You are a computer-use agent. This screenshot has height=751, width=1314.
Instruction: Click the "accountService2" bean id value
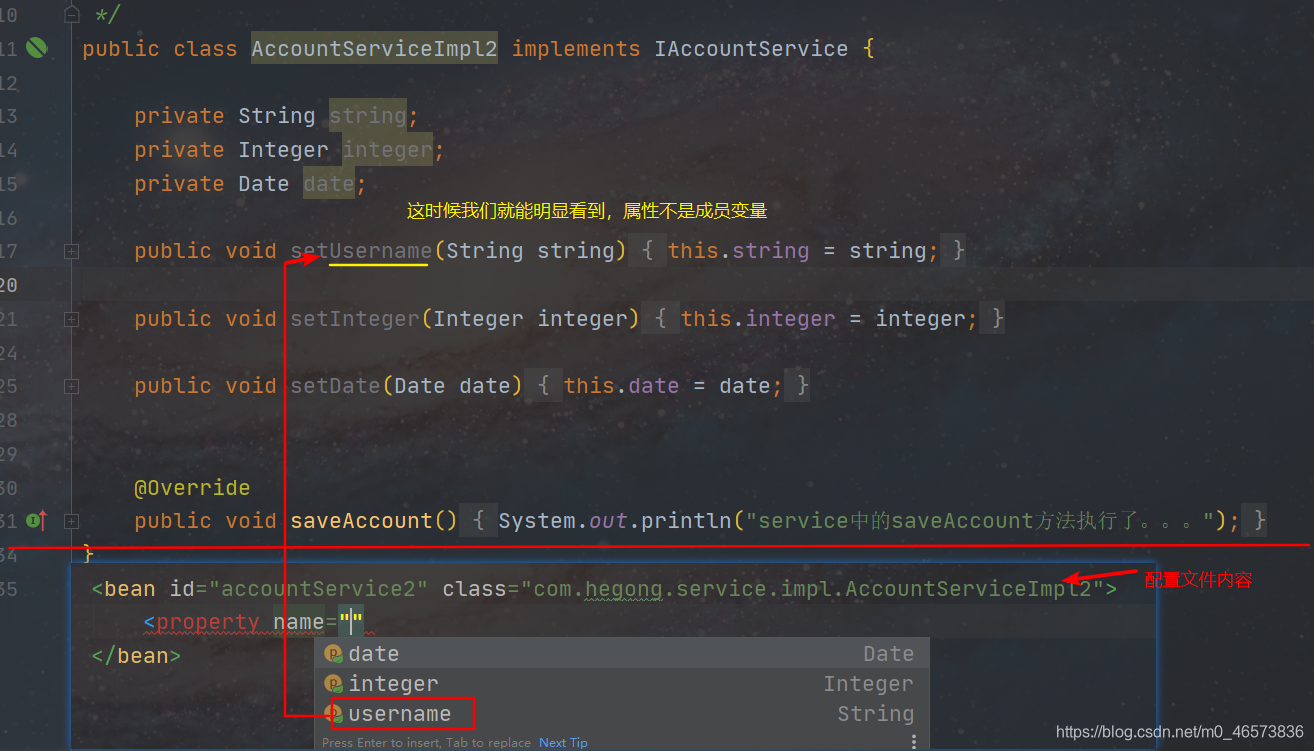[318, 588]
